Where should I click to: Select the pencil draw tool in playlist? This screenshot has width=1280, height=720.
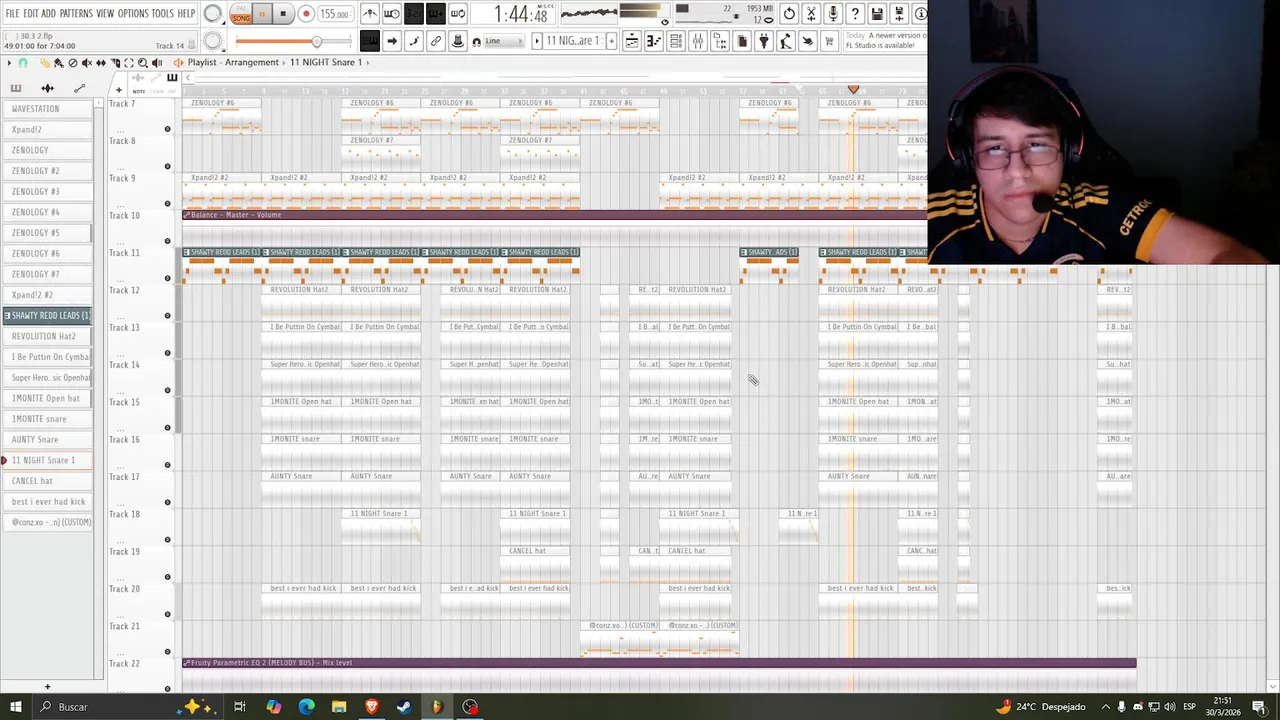click(45, 62)
